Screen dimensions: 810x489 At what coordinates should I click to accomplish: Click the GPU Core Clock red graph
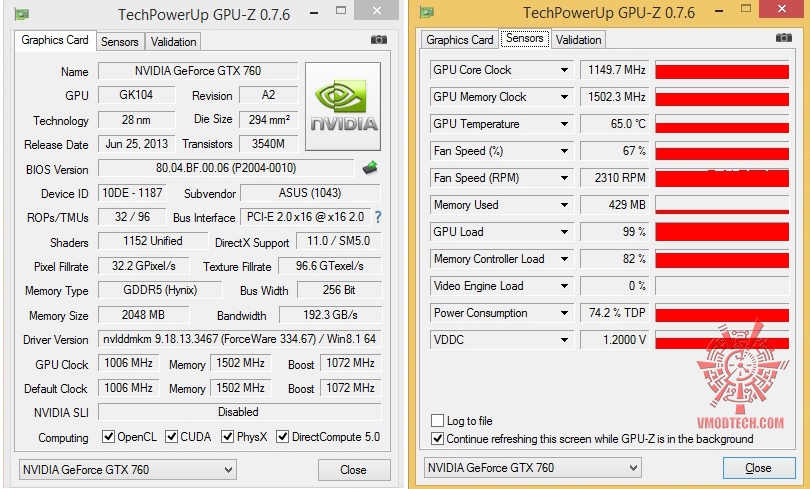[x=722, y=70]
